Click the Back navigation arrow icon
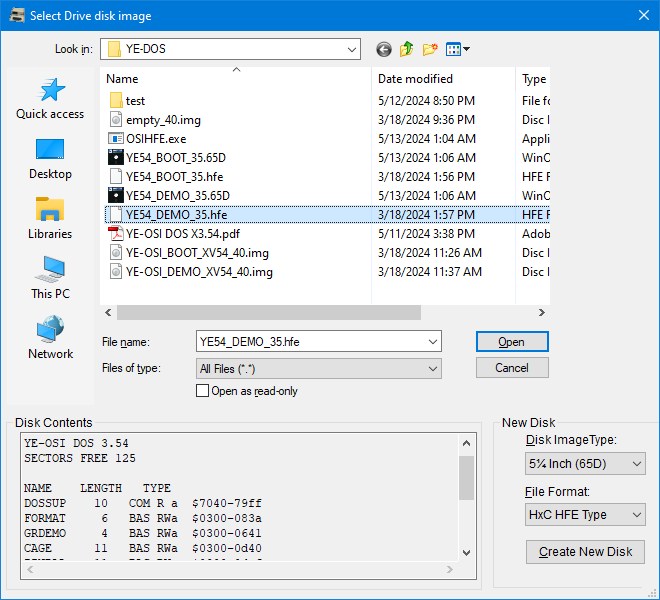 pyautogui.click(x=383, y=49)
